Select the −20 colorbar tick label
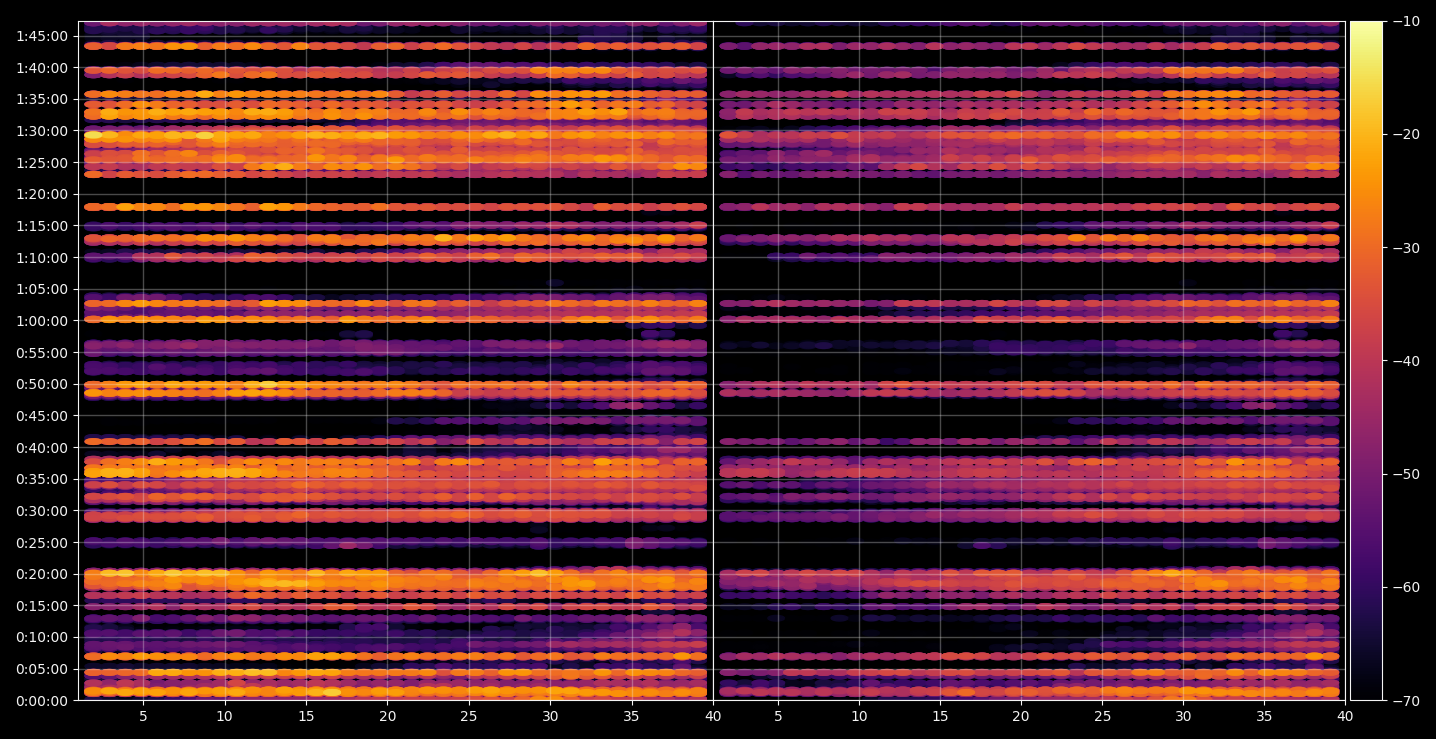The height and width of the screenshot is (739, 1436). (x=1405, y=134)
